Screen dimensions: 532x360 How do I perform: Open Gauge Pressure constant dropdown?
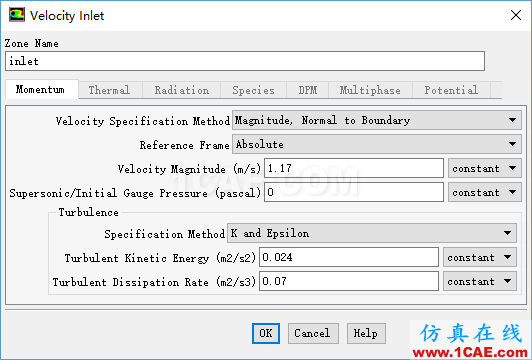484,192
